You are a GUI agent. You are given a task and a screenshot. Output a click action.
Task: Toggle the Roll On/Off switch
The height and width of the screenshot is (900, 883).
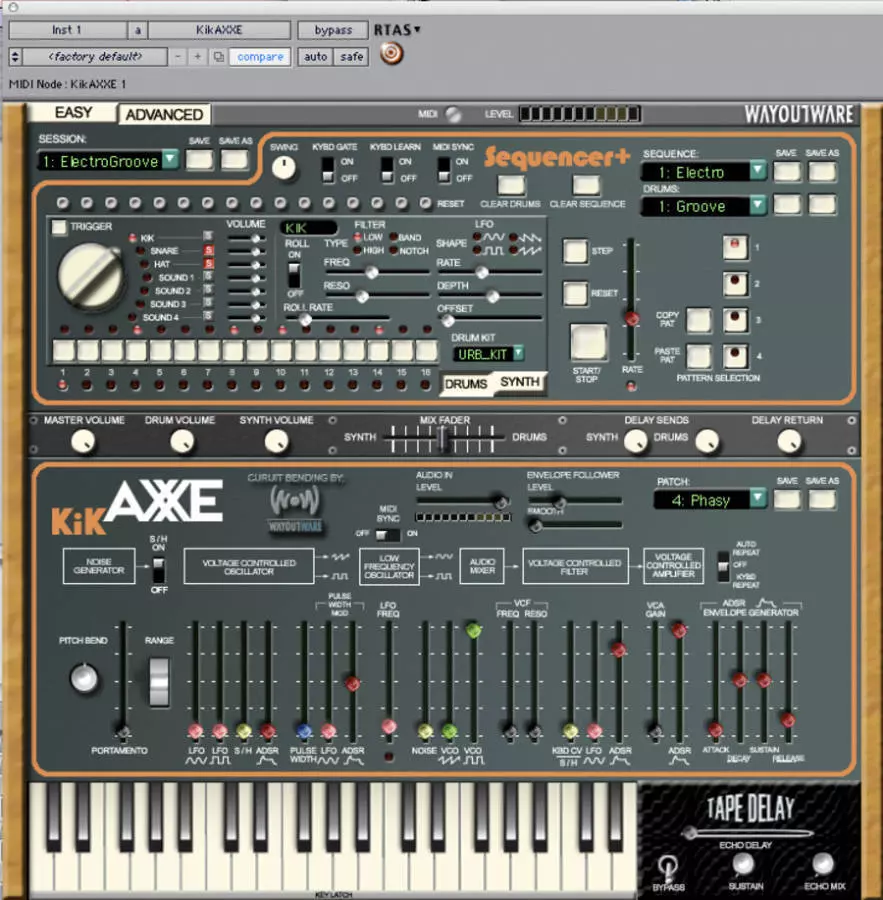294,276
